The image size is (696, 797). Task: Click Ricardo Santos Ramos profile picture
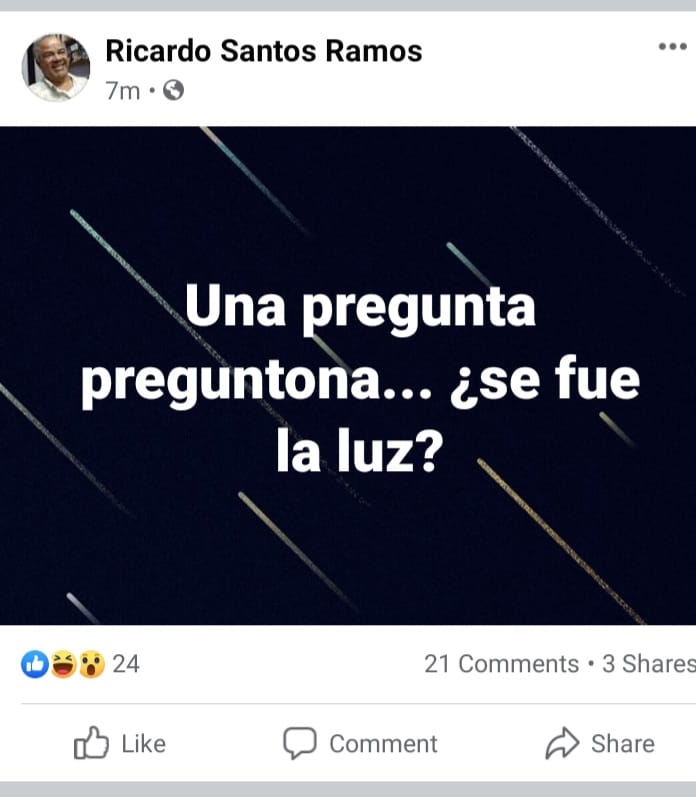click(x=56, y=68)
